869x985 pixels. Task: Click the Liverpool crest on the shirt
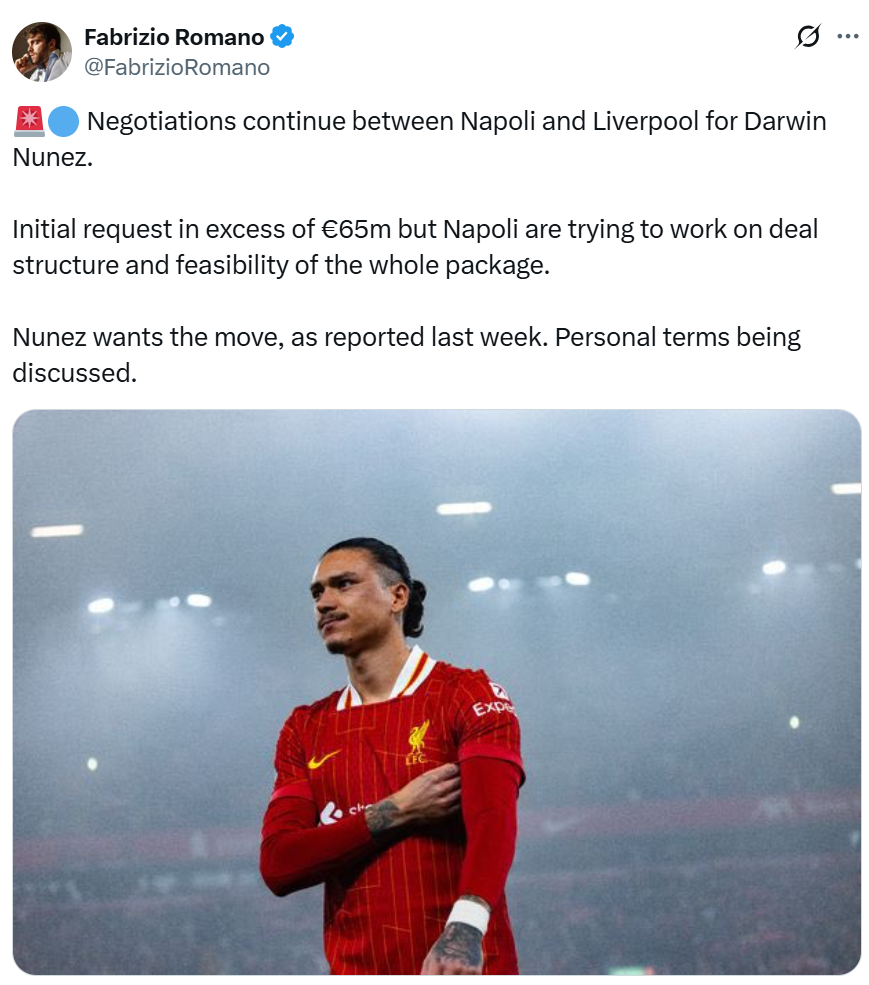[x=418, y=741]
